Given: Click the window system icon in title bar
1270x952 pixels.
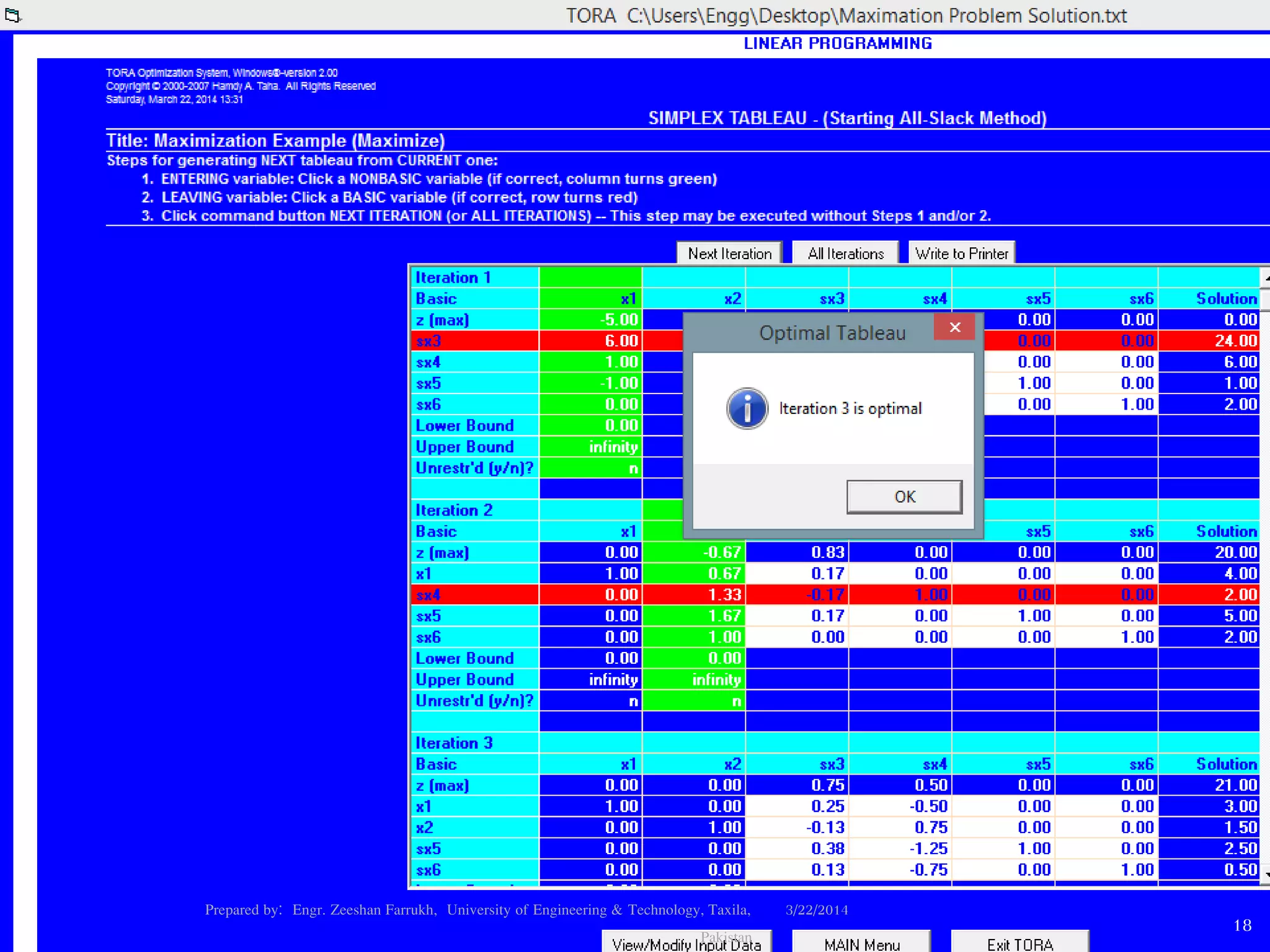Looking at the screenshot, I should point(13,15).
